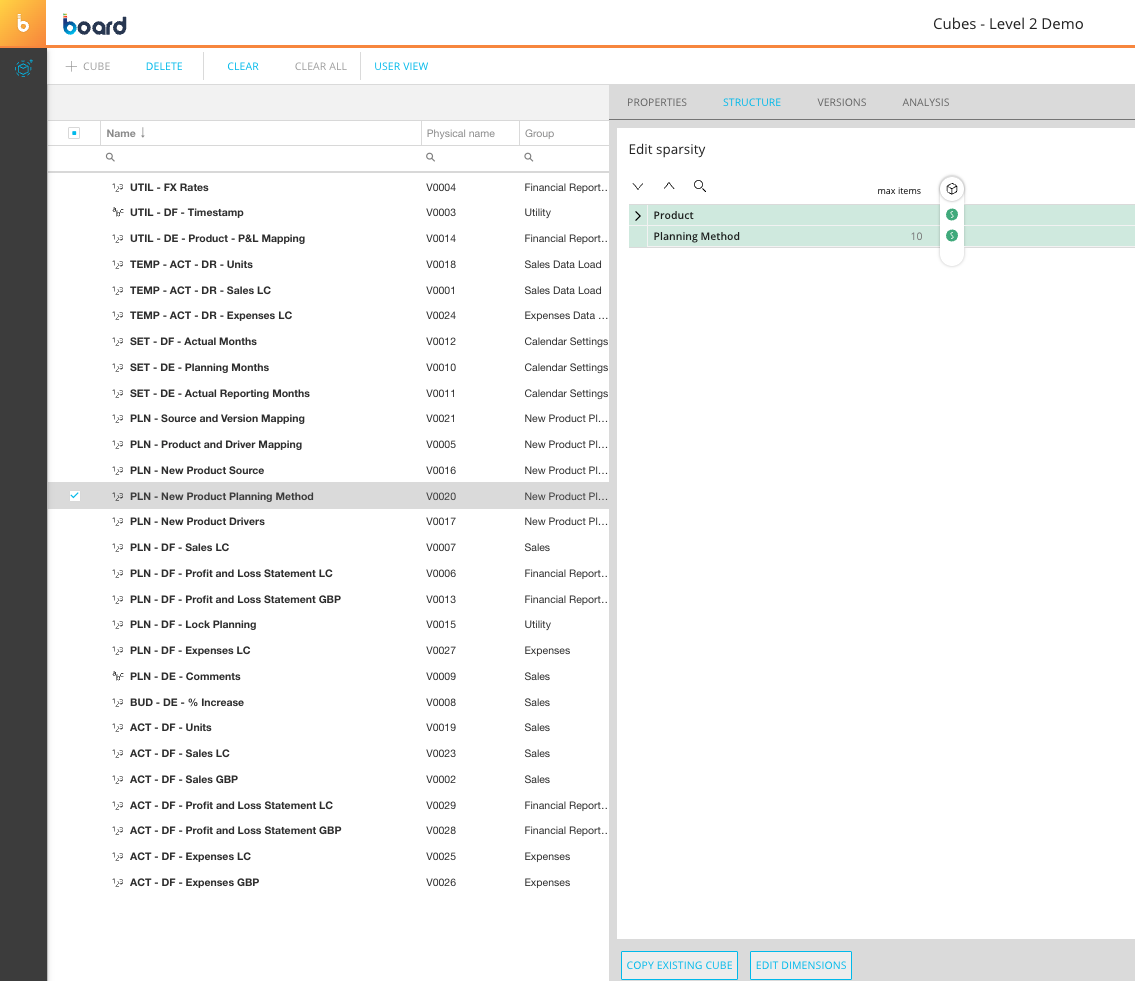
Task: Click the CLEAR button
Action: pyautogui.click(x=242, y=66)
